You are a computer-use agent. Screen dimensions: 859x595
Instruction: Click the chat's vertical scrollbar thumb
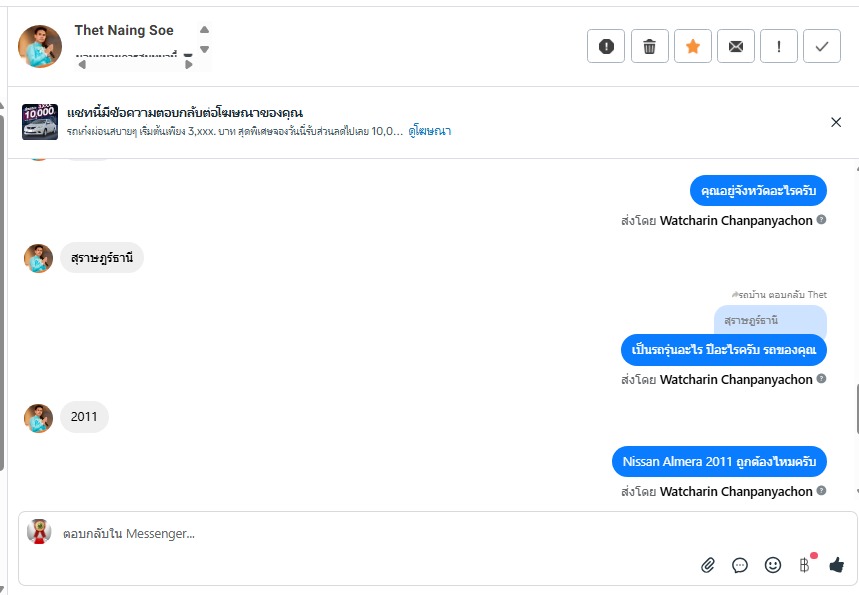[855, 410]
